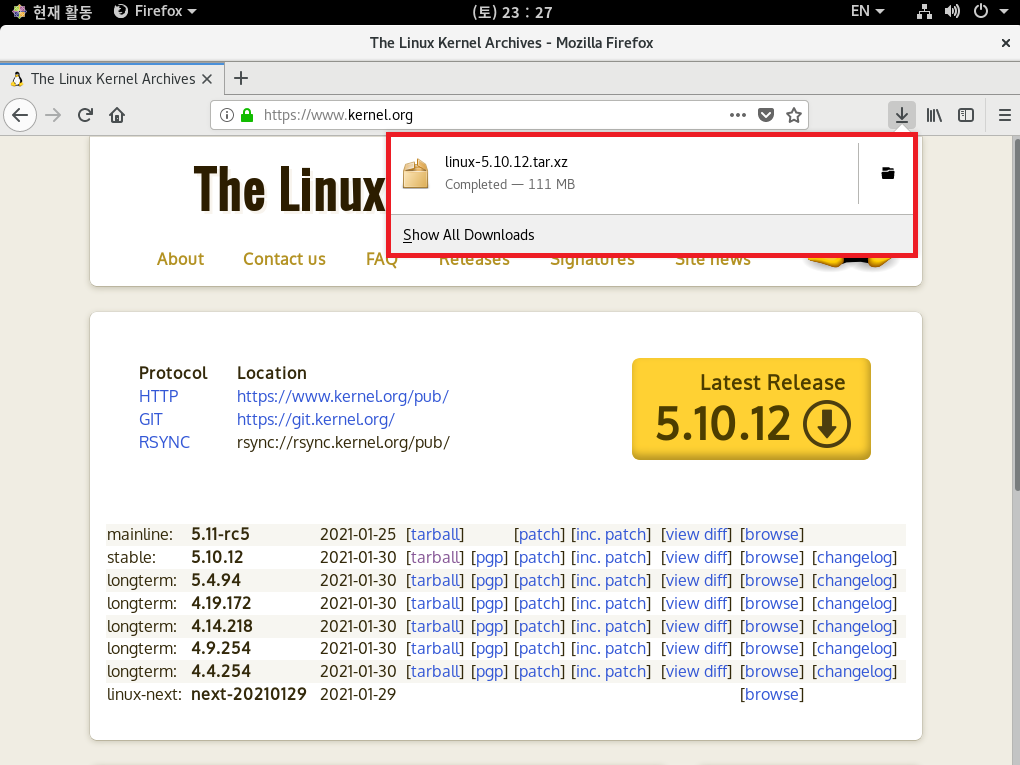Toggle the downloads panel arrow button
Screen dimensions: 1020x765
click(902, 116)
